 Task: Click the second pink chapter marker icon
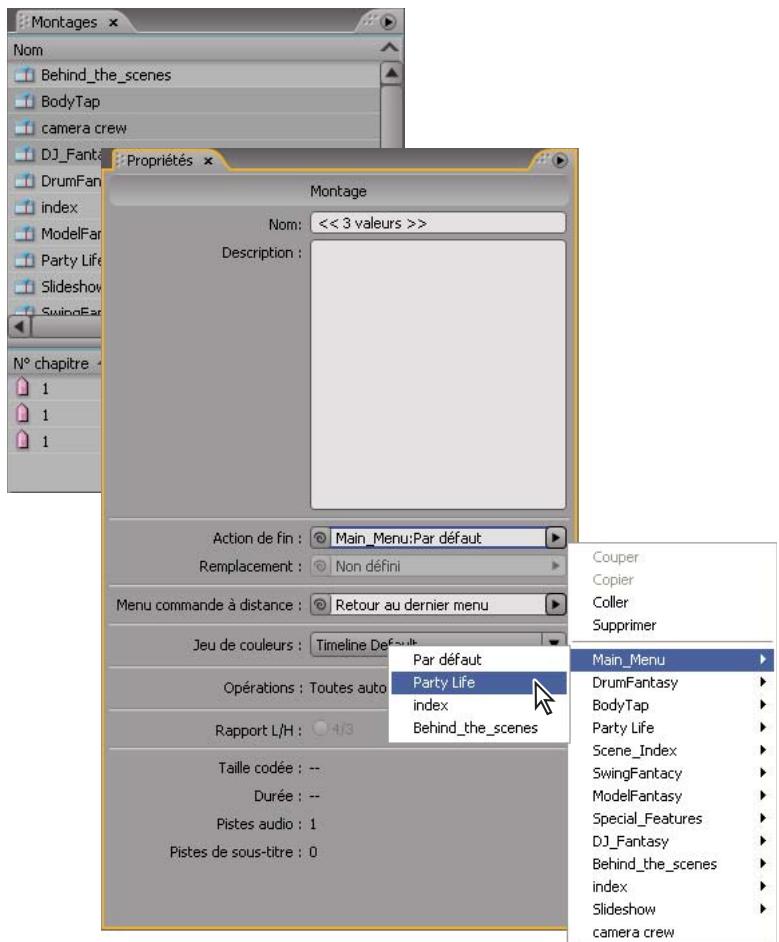click(22, 414)
